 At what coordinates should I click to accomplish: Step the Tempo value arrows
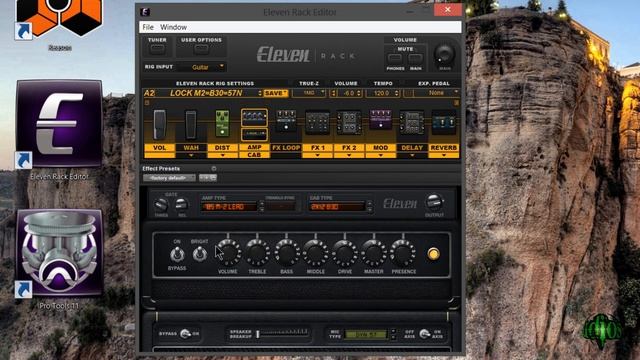tap(396, 93)
